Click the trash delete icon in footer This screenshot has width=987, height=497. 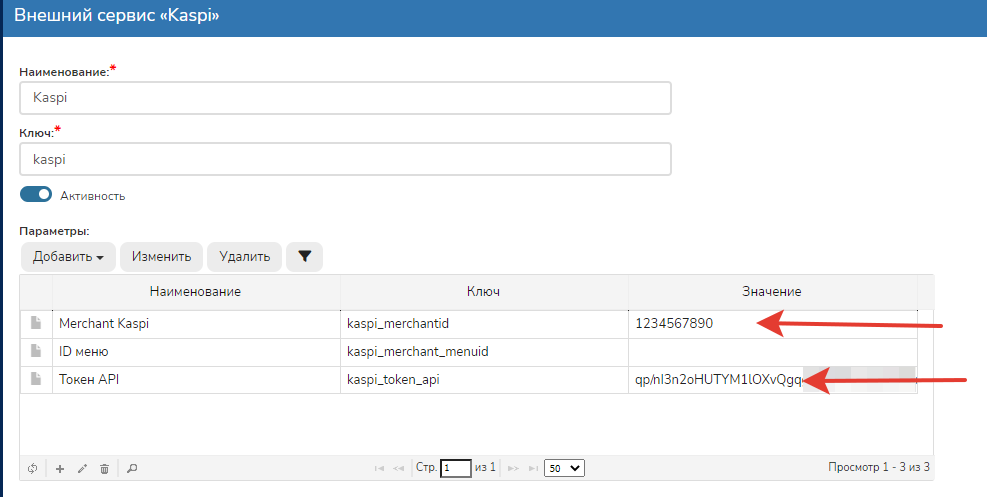tap(104, 468)
